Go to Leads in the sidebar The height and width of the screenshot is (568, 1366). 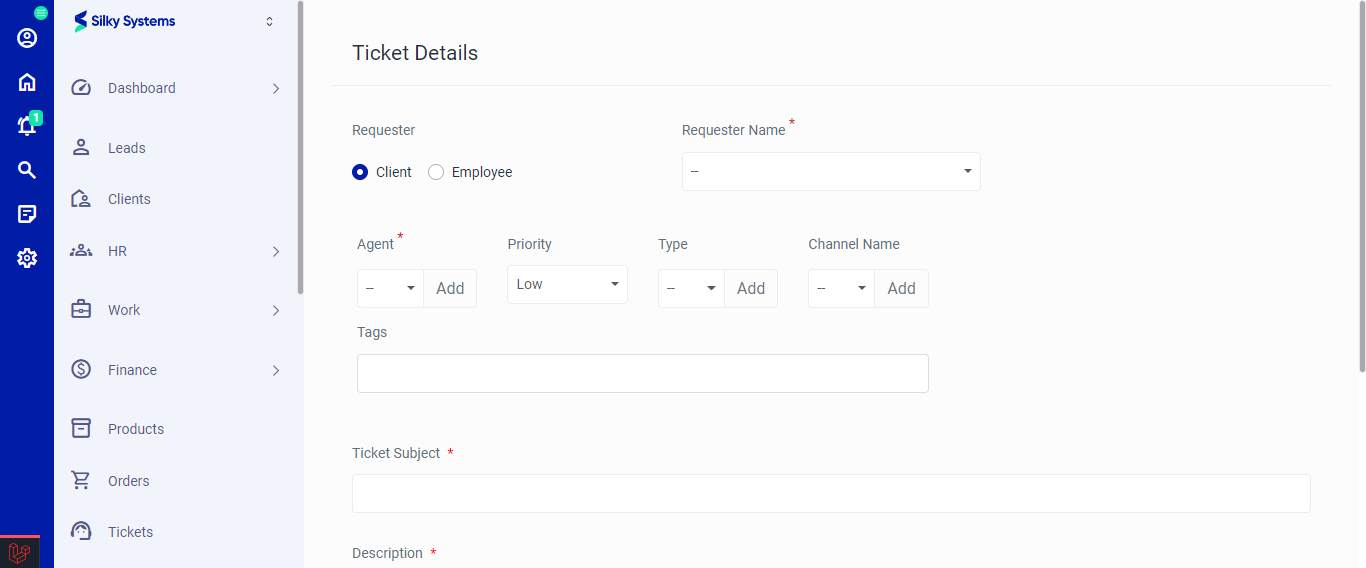coord(127,148)
